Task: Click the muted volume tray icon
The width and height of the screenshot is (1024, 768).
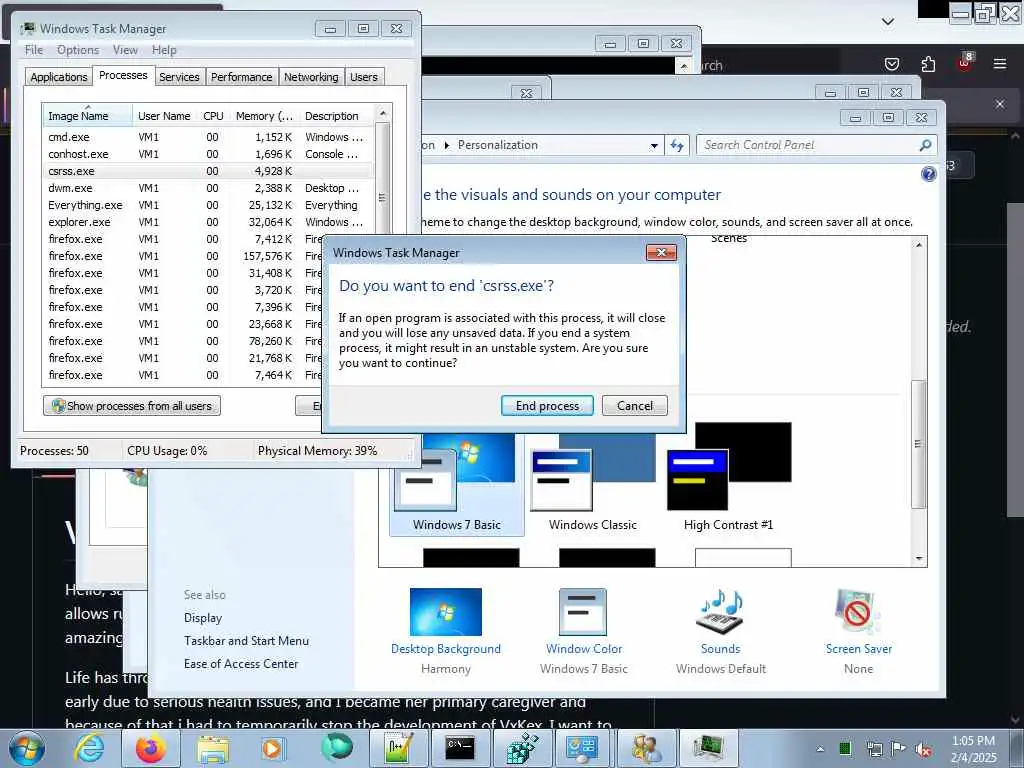Action: tap(923, 749)
